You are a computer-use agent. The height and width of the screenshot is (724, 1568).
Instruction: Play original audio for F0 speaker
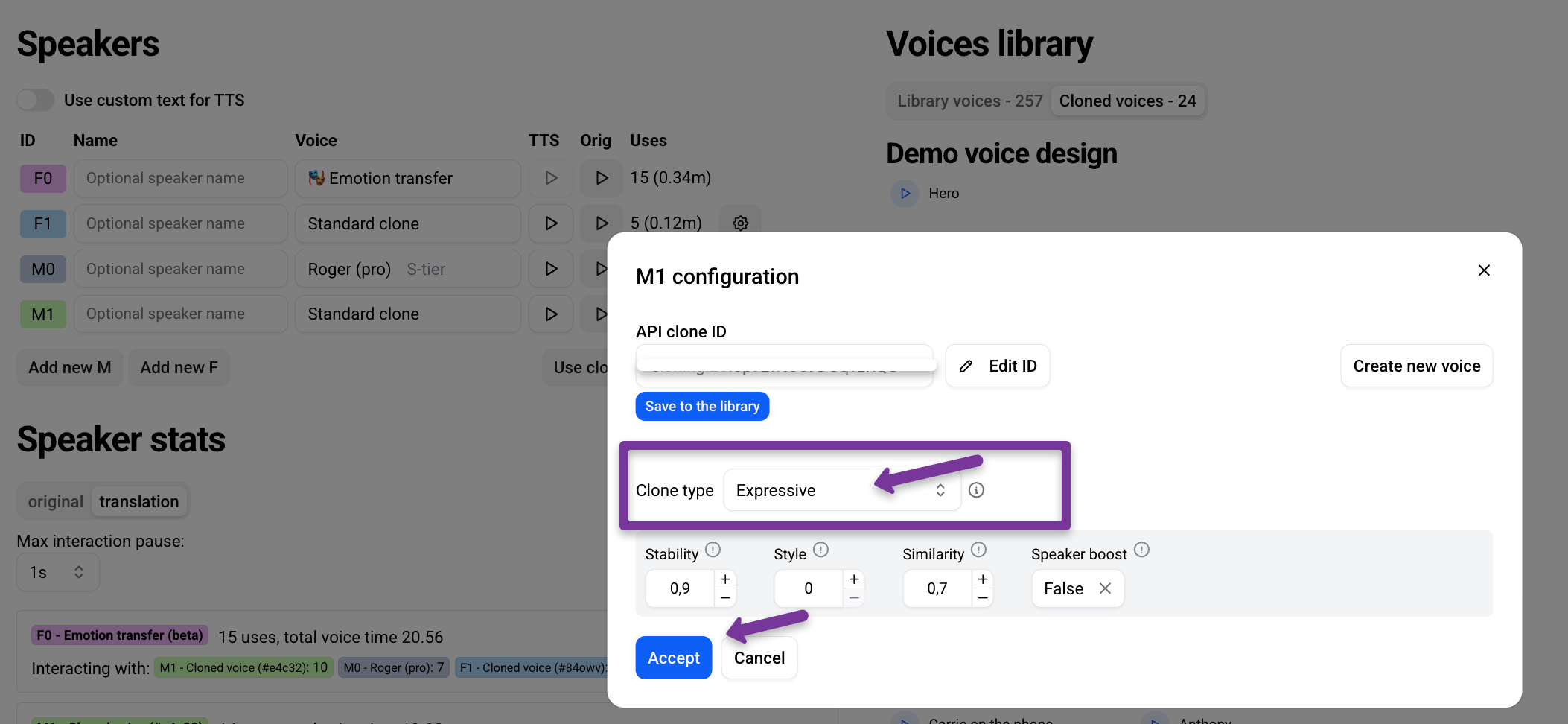click(x=602, y=178)
